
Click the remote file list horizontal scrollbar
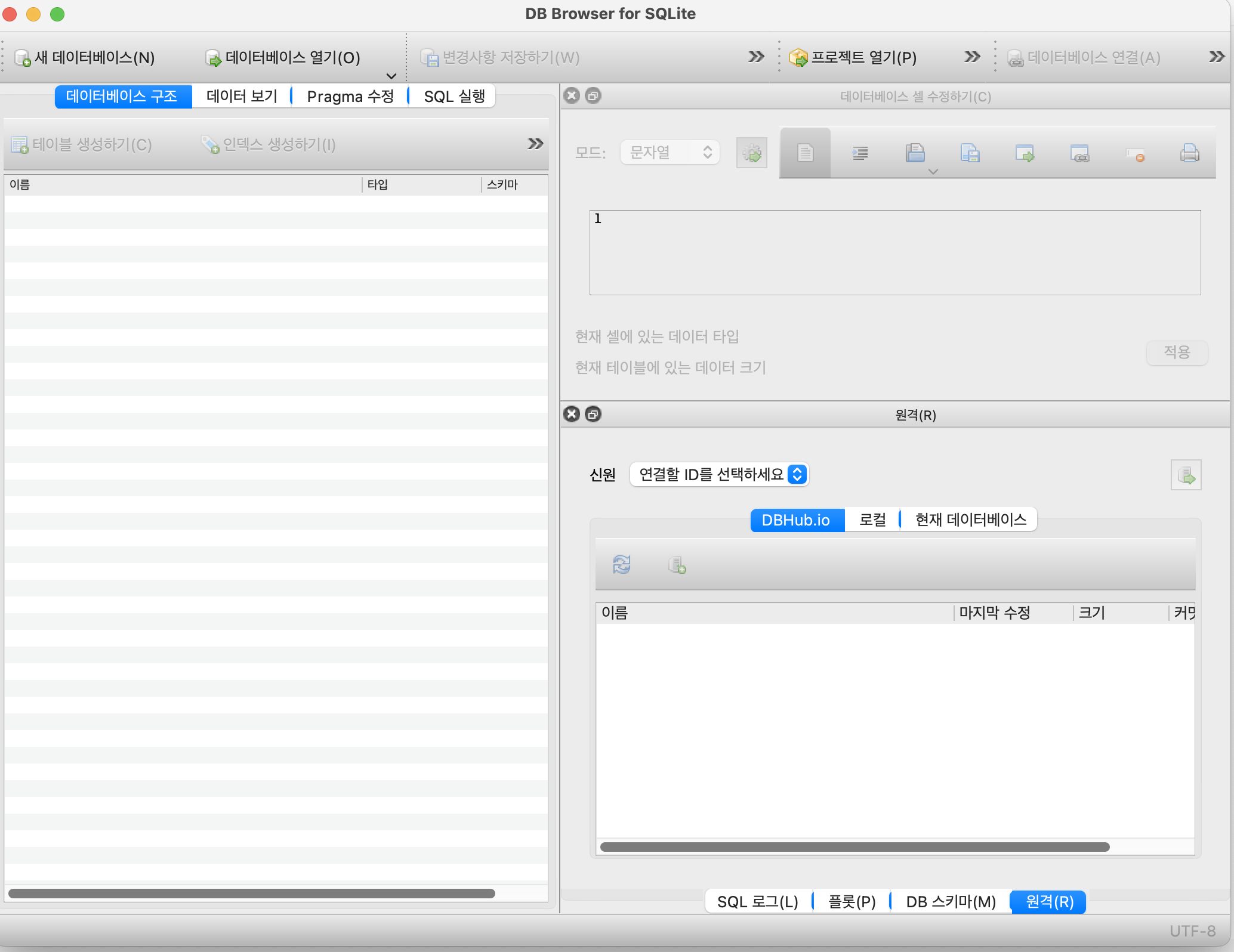[x=854, y=847]
